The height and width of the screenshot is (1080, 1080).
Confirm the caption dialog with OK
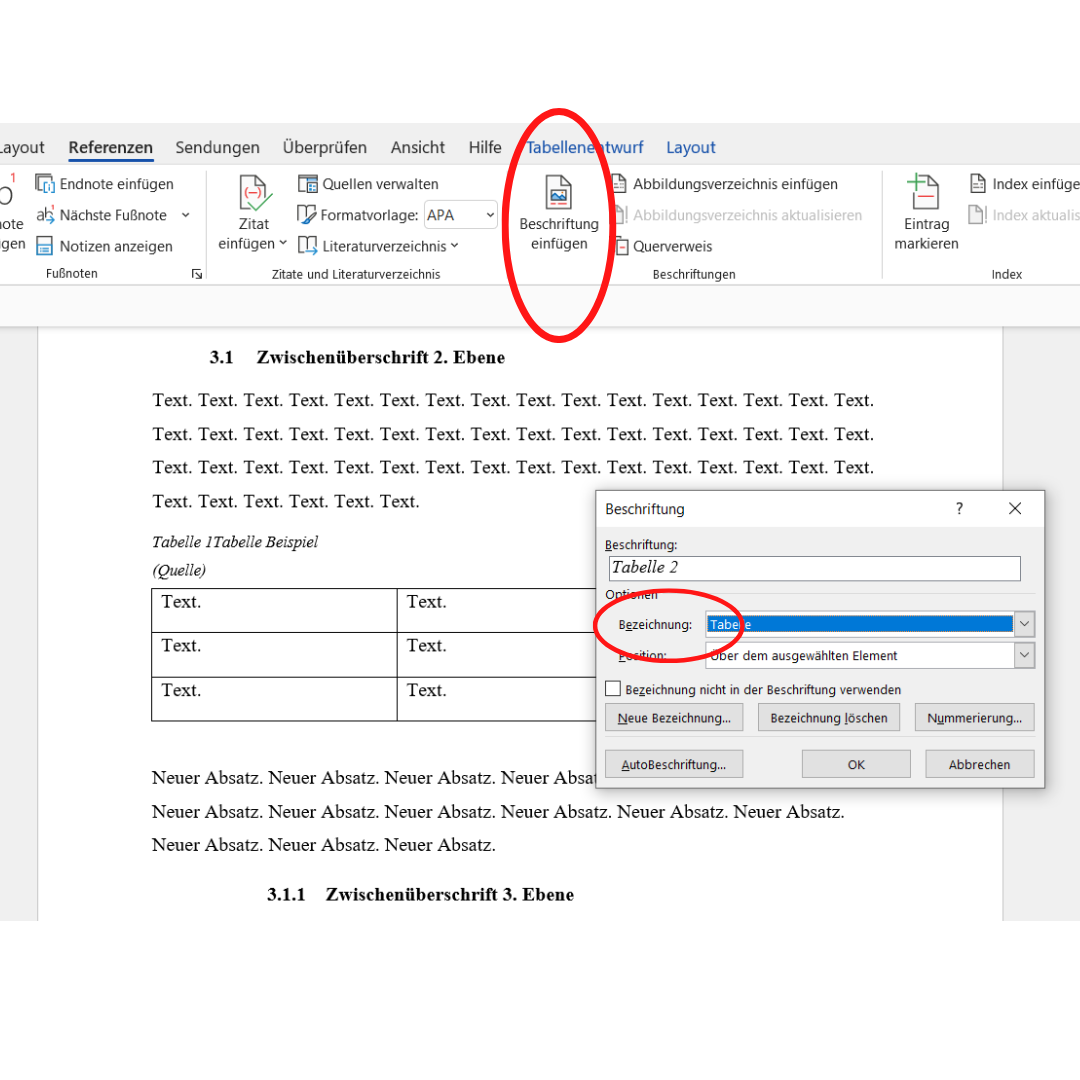tap(855, 764)
